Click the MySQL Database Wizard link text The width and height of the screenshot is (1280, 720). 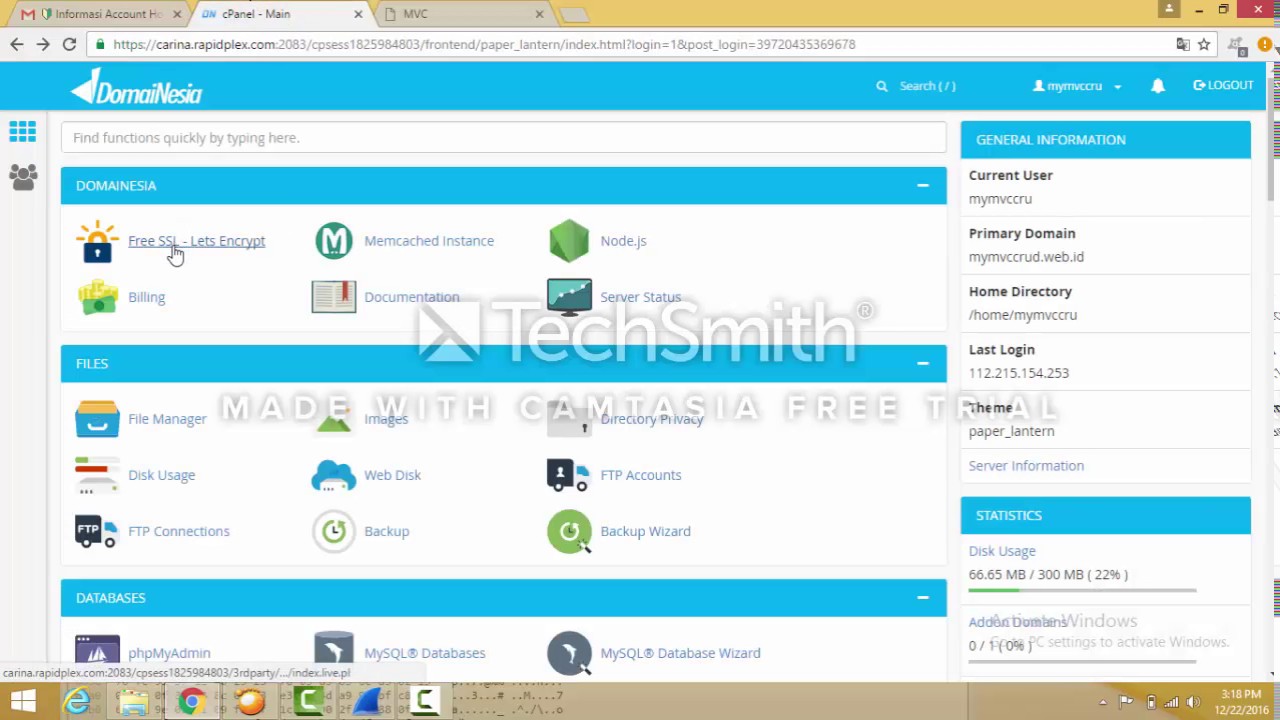(680, 653)
